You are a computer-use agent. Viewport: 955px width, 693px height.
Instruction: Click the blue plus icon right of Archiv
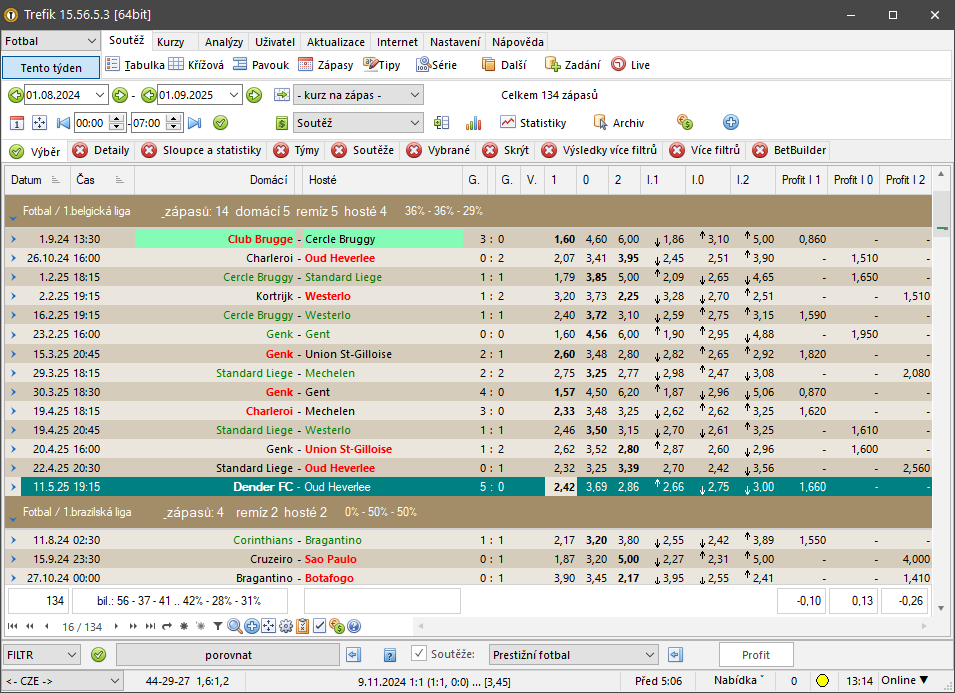click(x=731, y=122)
